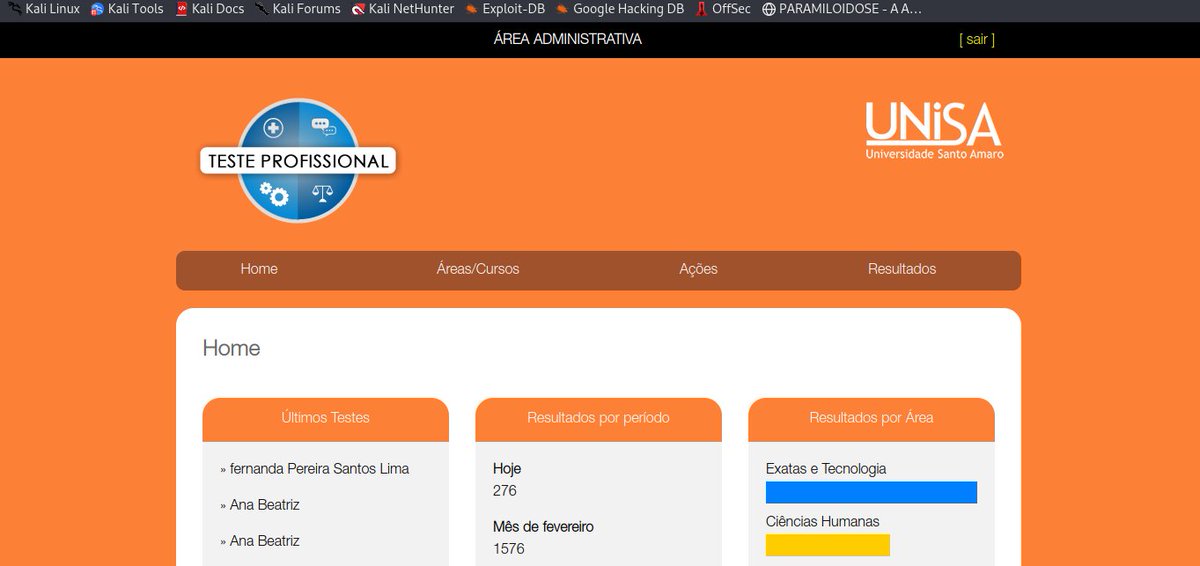Open the Google Hacking DB bookmark
This screenshot has width=1200, height=566.
620,9
